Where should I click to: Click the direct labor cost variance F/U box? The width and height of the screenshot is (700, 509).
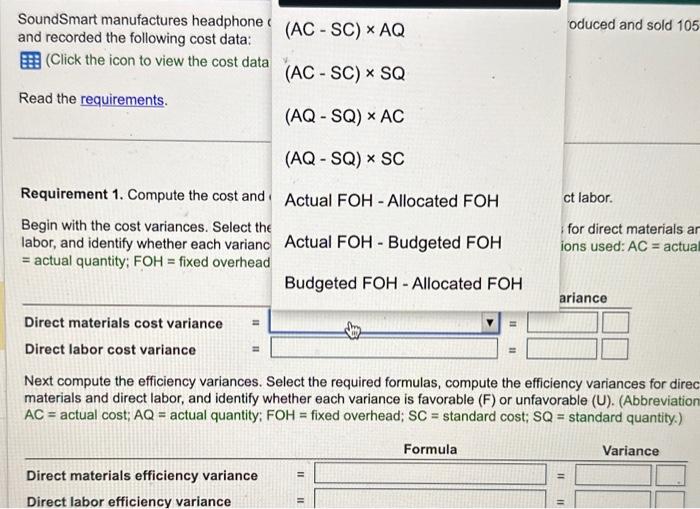tap(615, 349)
